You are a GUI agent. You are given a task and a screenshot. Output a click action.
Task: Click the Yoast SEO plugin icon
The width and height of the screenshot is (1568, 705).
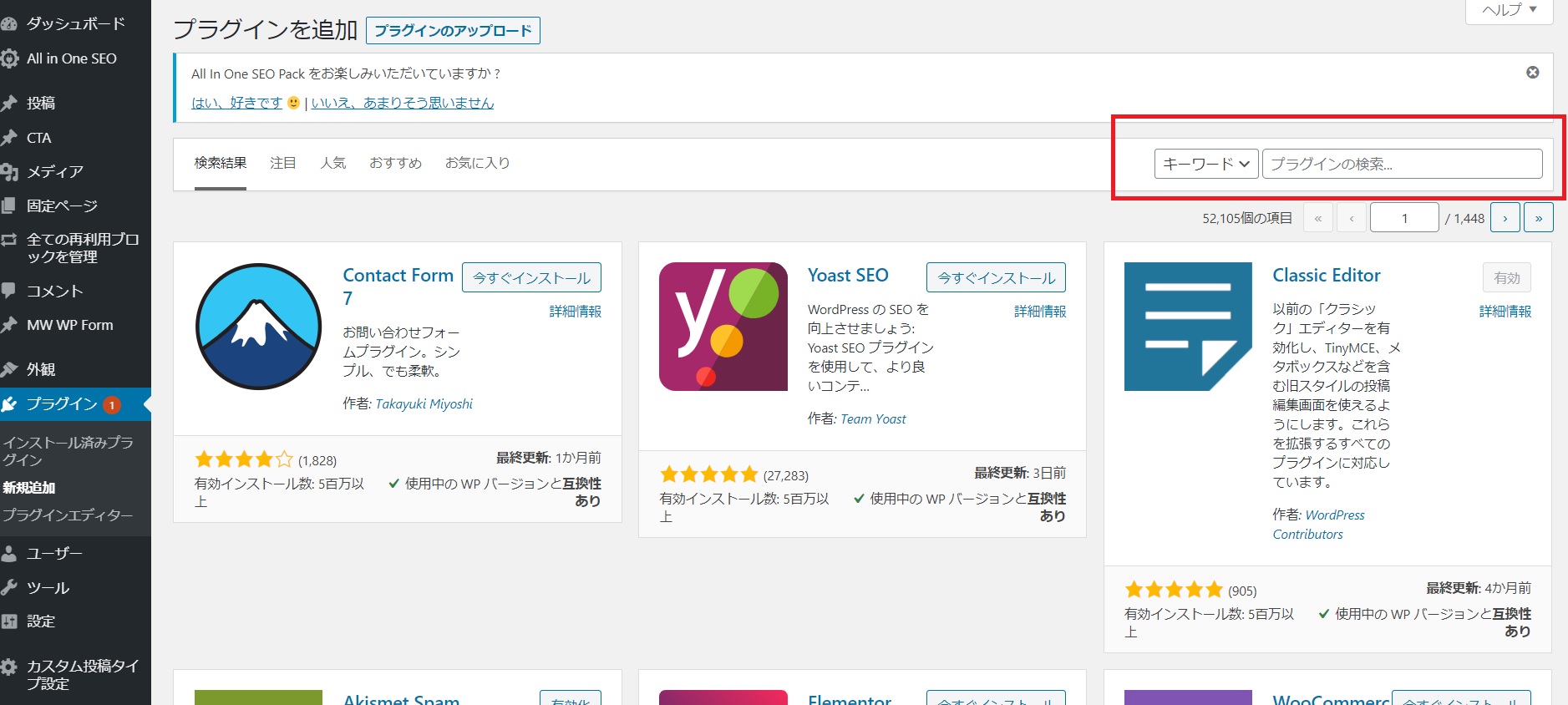723,327
